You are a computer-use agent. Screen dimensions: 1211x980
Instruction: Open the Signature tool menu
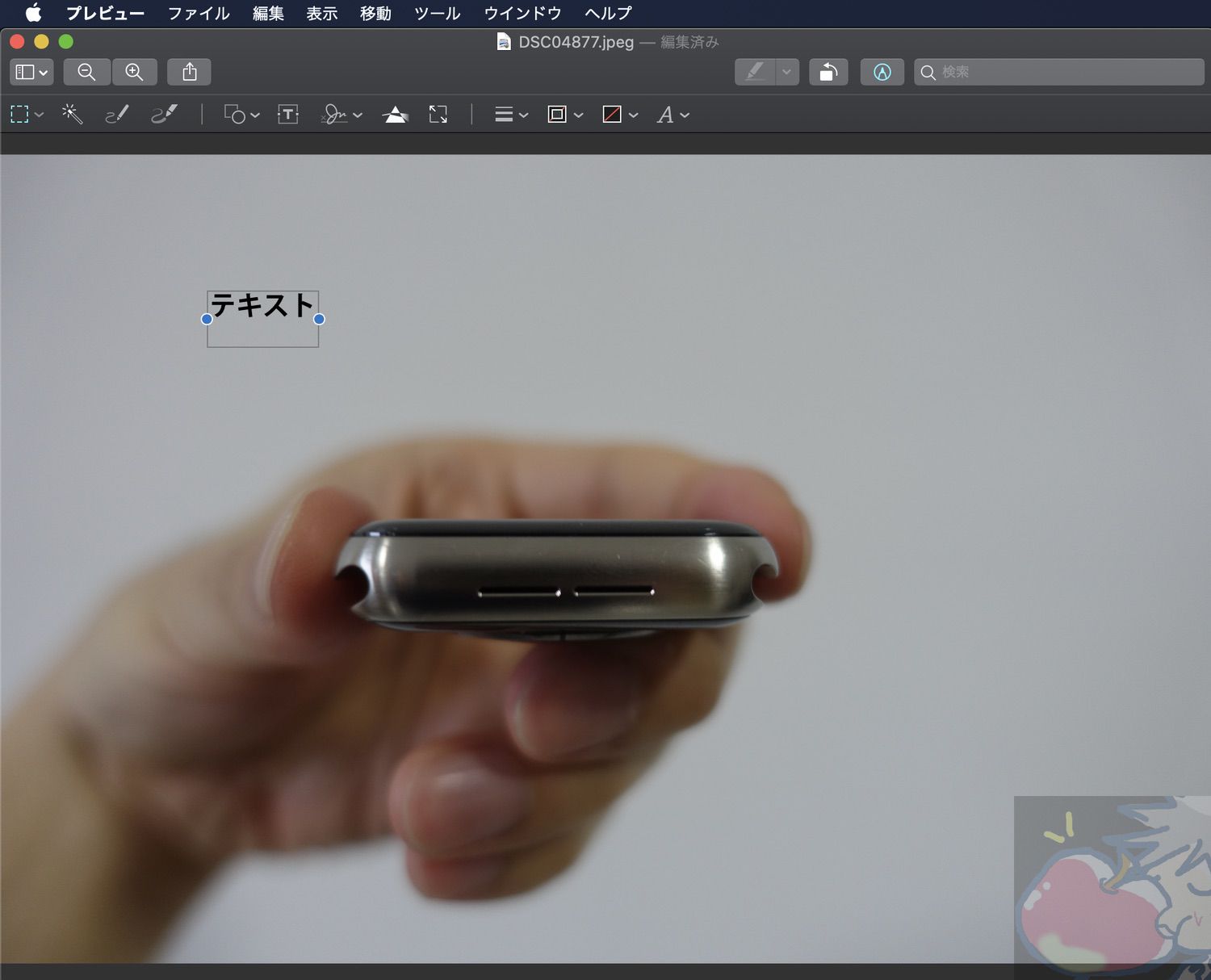[x=342, y=115]
